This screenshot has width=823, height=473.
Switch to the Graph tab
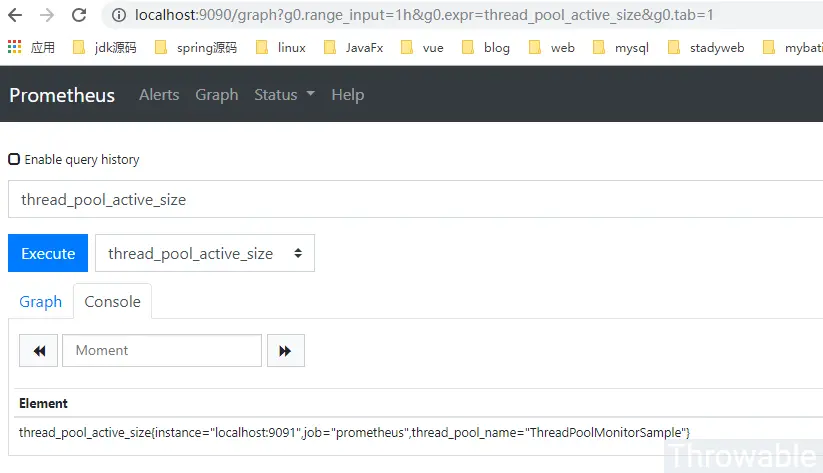point(41,301)
